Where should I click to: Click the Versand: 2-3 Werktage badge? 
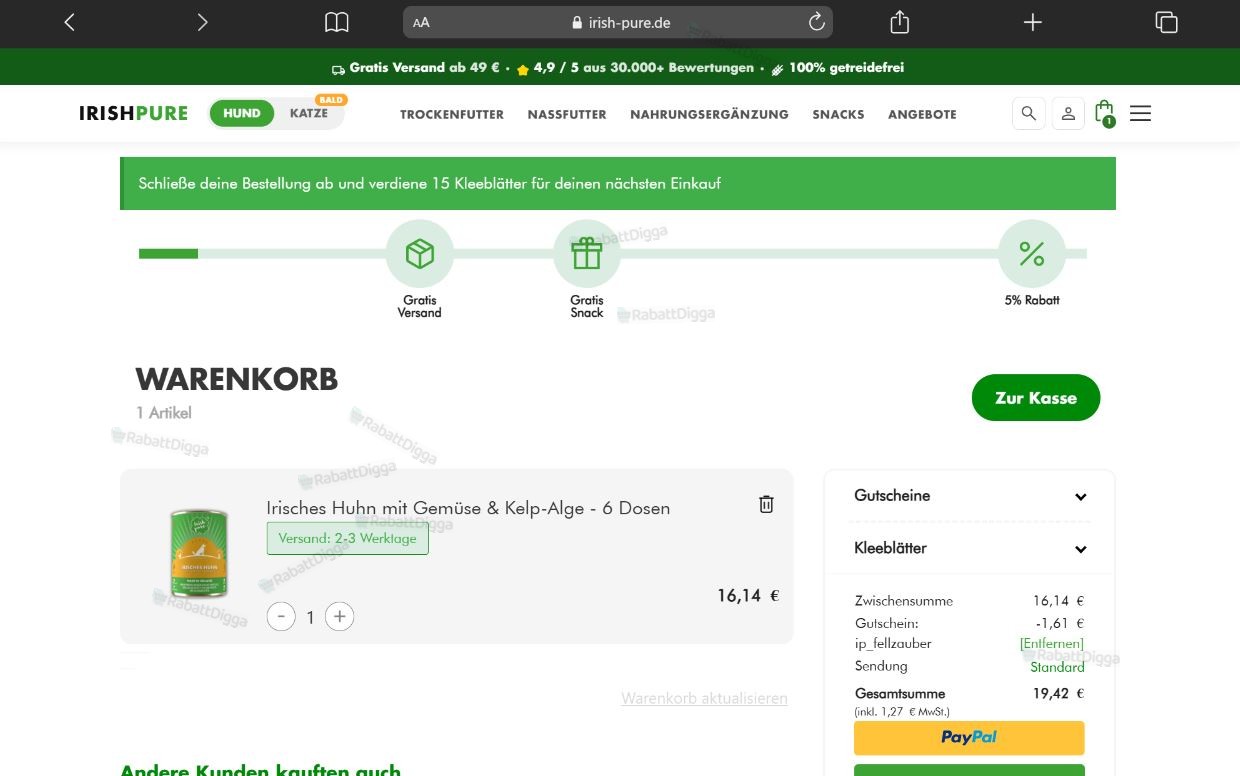[x=348, y=538]
